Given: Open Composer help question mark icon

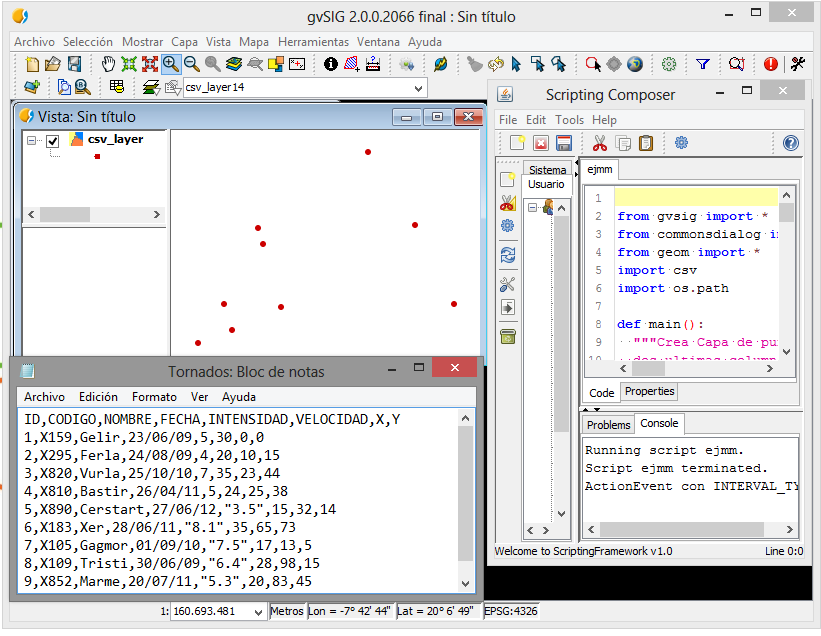Looking at the screenshot, I should [x=791, y=142].
